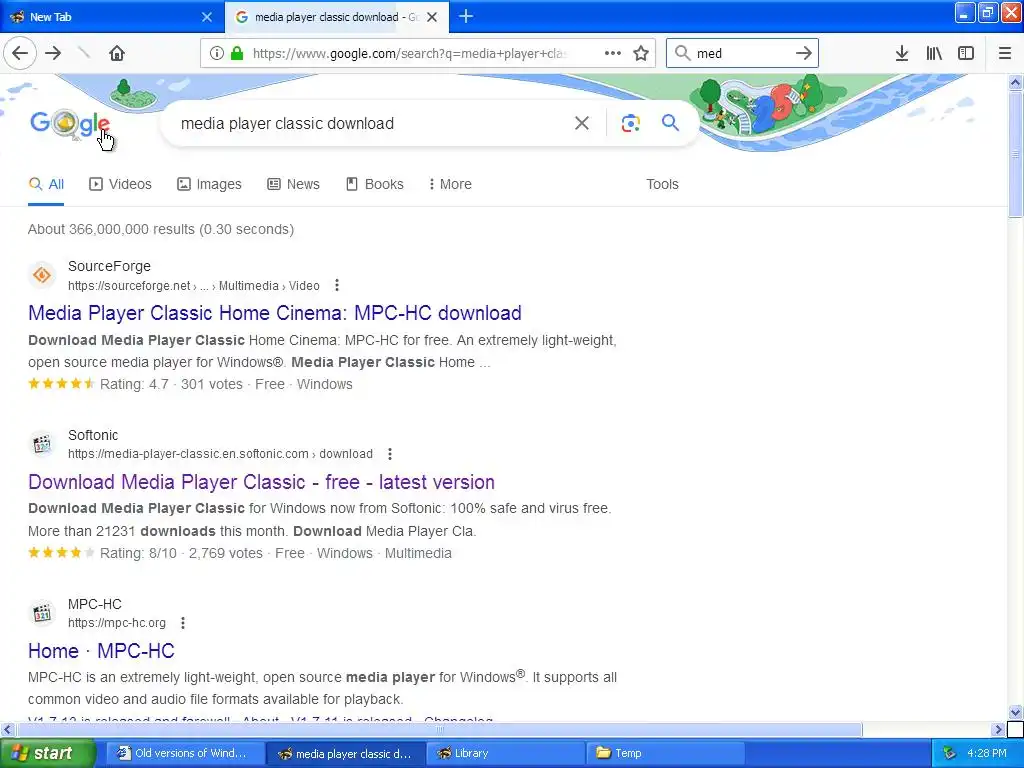This screenshot has width=1024, height=768.
Task: Toggle the sidebar icon in toolbar
Action: [966, 54]
